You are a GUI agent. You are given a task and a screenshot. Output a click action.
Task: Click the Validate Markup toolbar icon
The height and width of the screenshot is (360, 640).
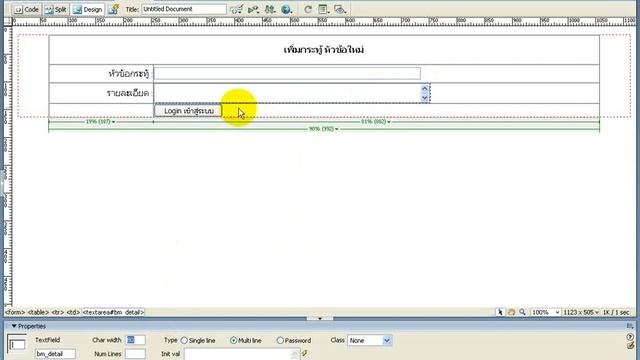(253, 9)
